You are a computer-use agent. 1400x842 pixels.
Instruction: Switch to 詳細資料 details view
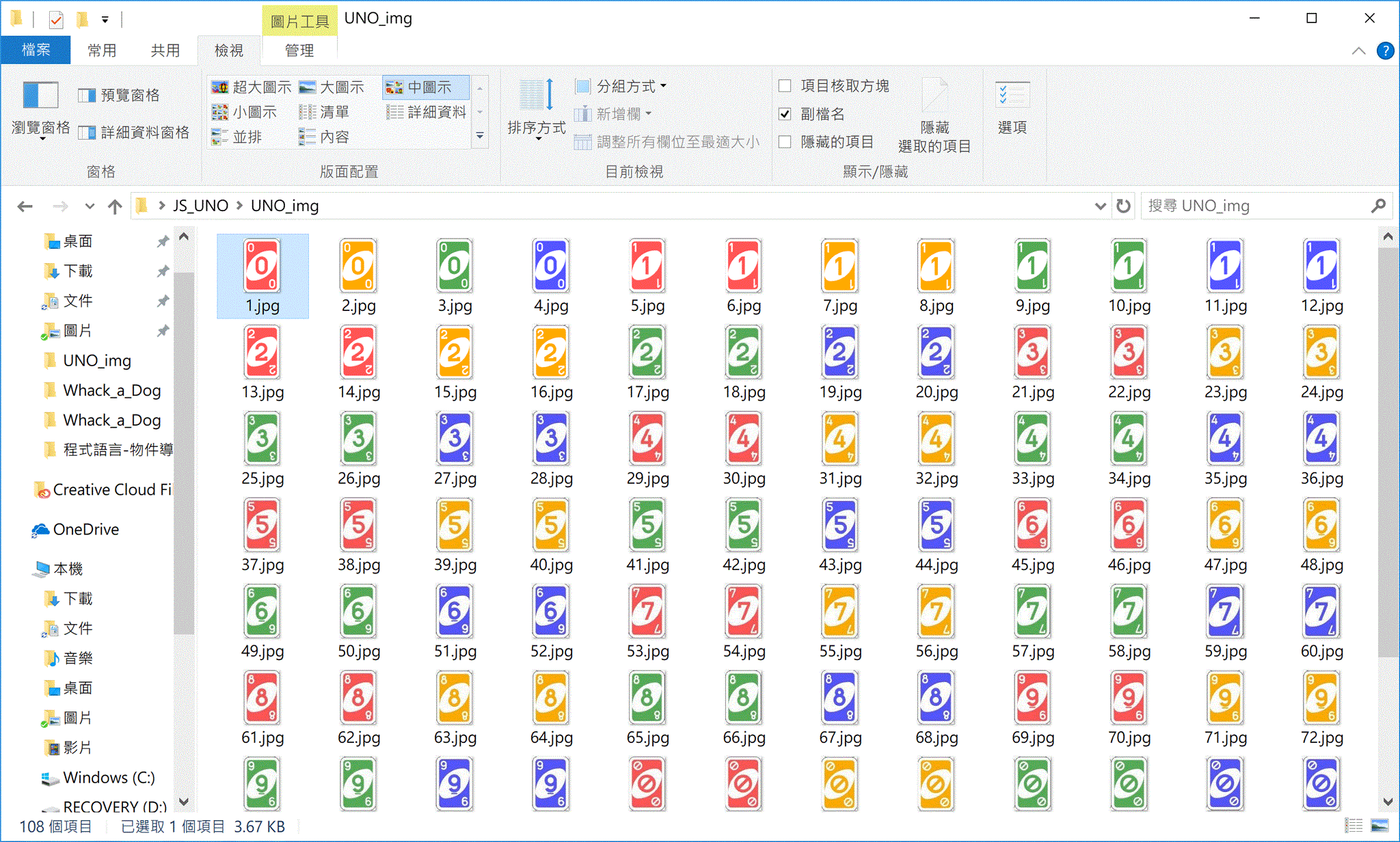[x=427, y=112]
